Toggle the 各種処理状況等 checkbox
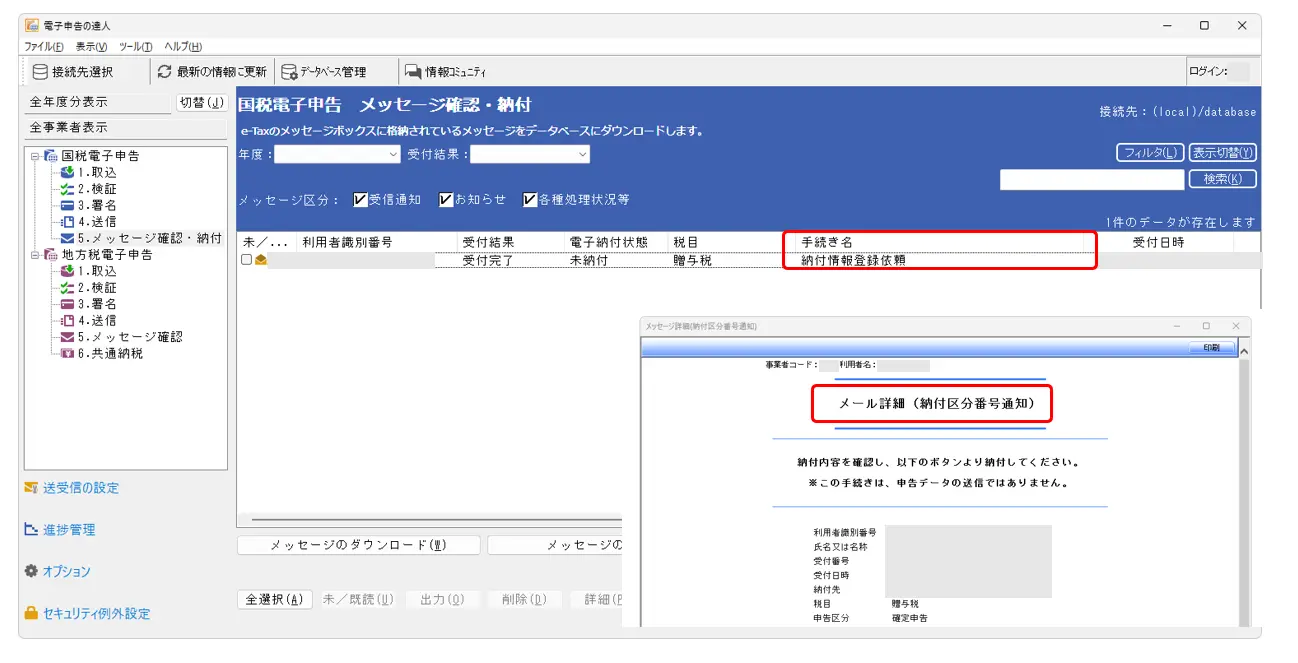The width and height of the screenshot is (1298, 663). point(530,200)
